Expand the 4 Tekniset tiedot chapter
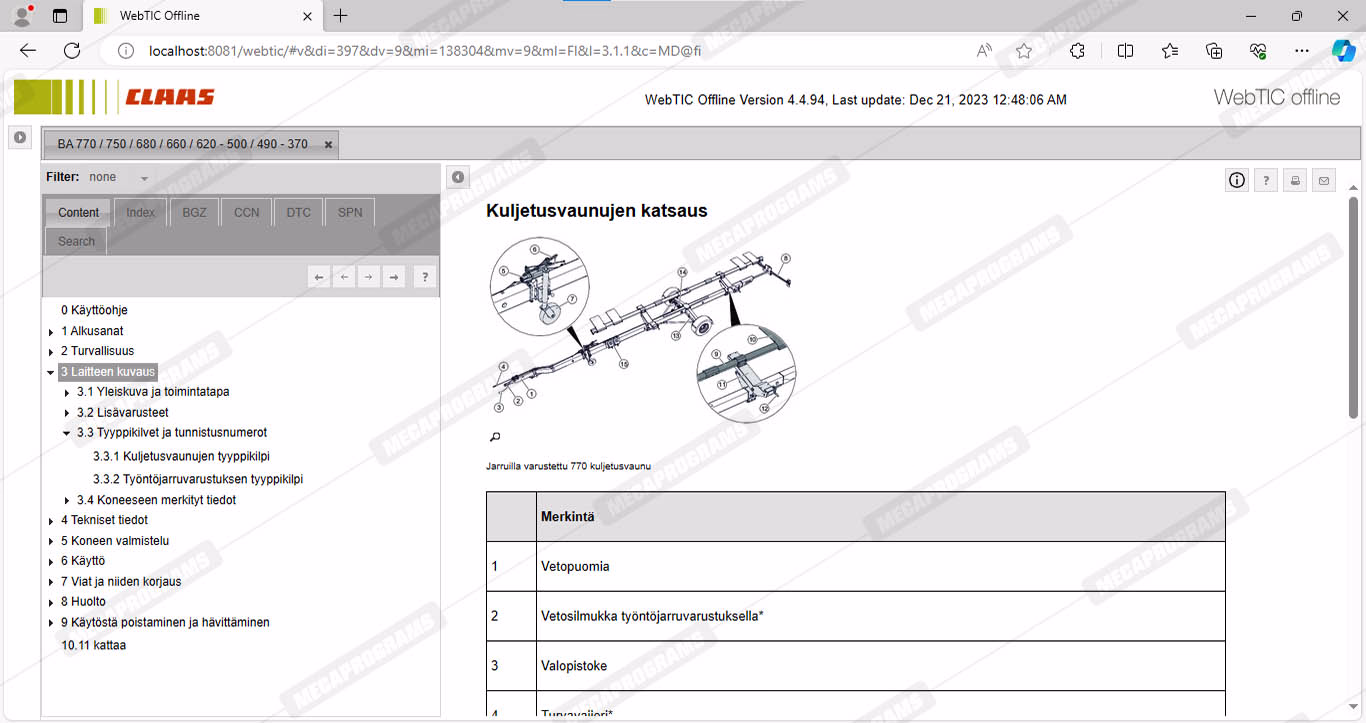Screen dimensions: 1366x723 [x=51, y=521]
